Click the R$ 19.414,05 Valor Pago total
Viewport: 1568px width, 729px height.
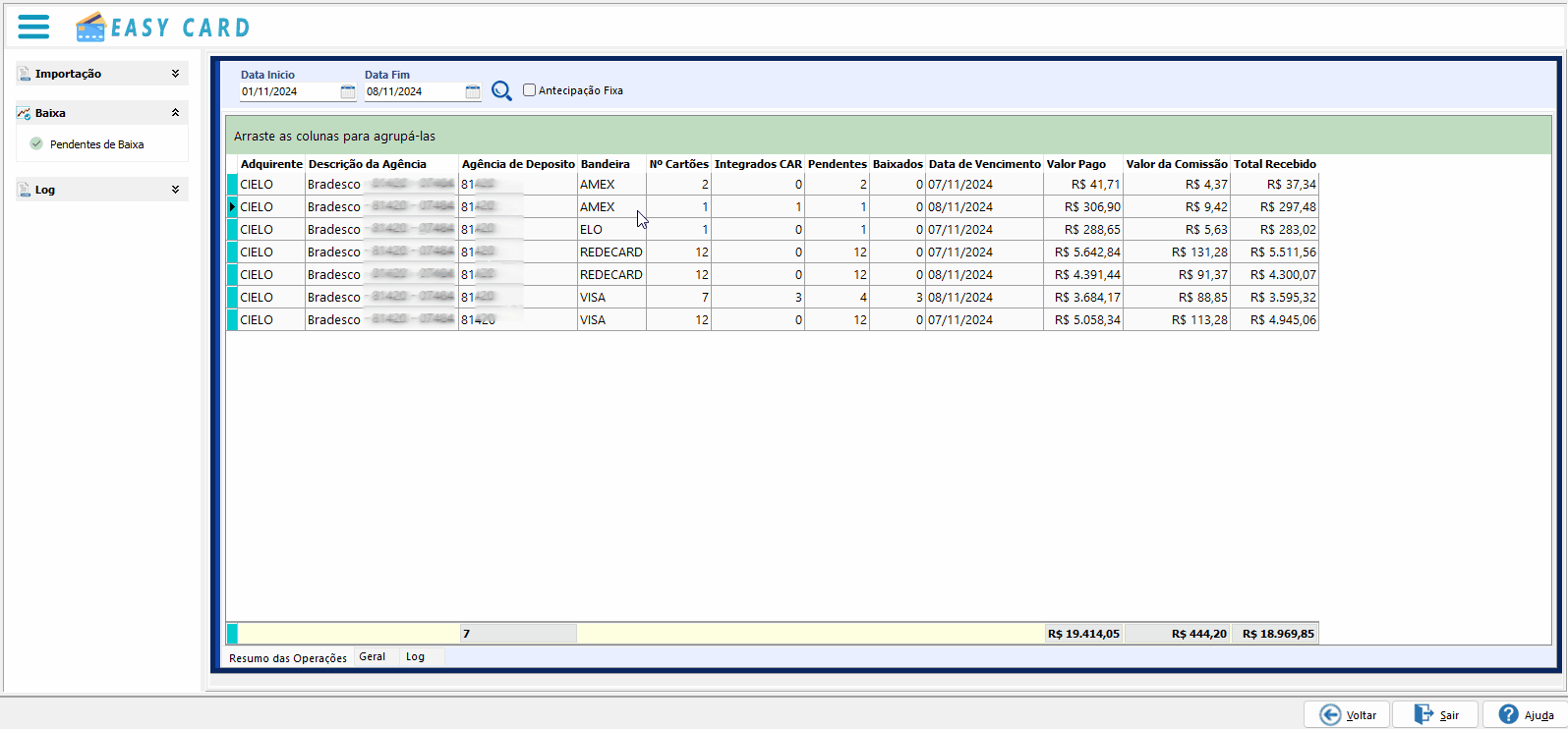[1083, 634]
